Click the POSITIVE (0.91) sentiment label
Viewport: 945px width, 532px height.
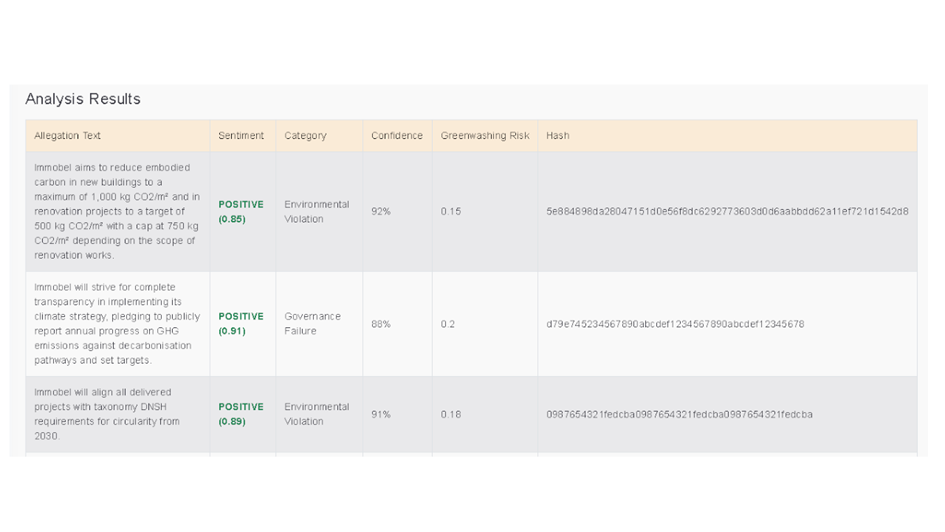tap(241, 324)
